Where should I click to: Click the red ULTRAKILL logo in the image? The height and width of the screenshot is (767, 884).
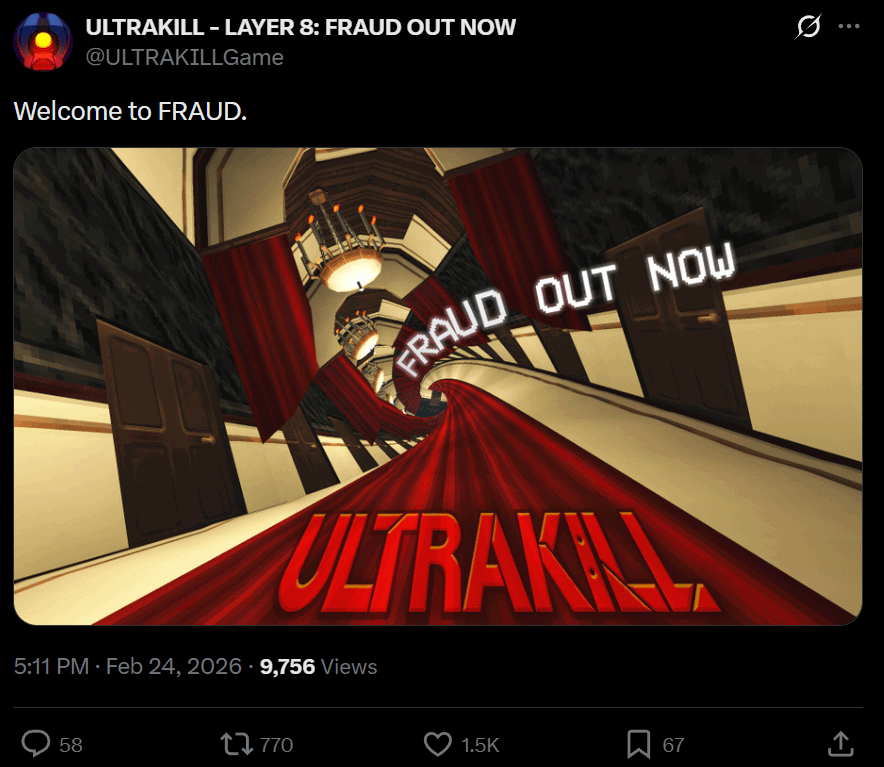[x=499, y=562]
